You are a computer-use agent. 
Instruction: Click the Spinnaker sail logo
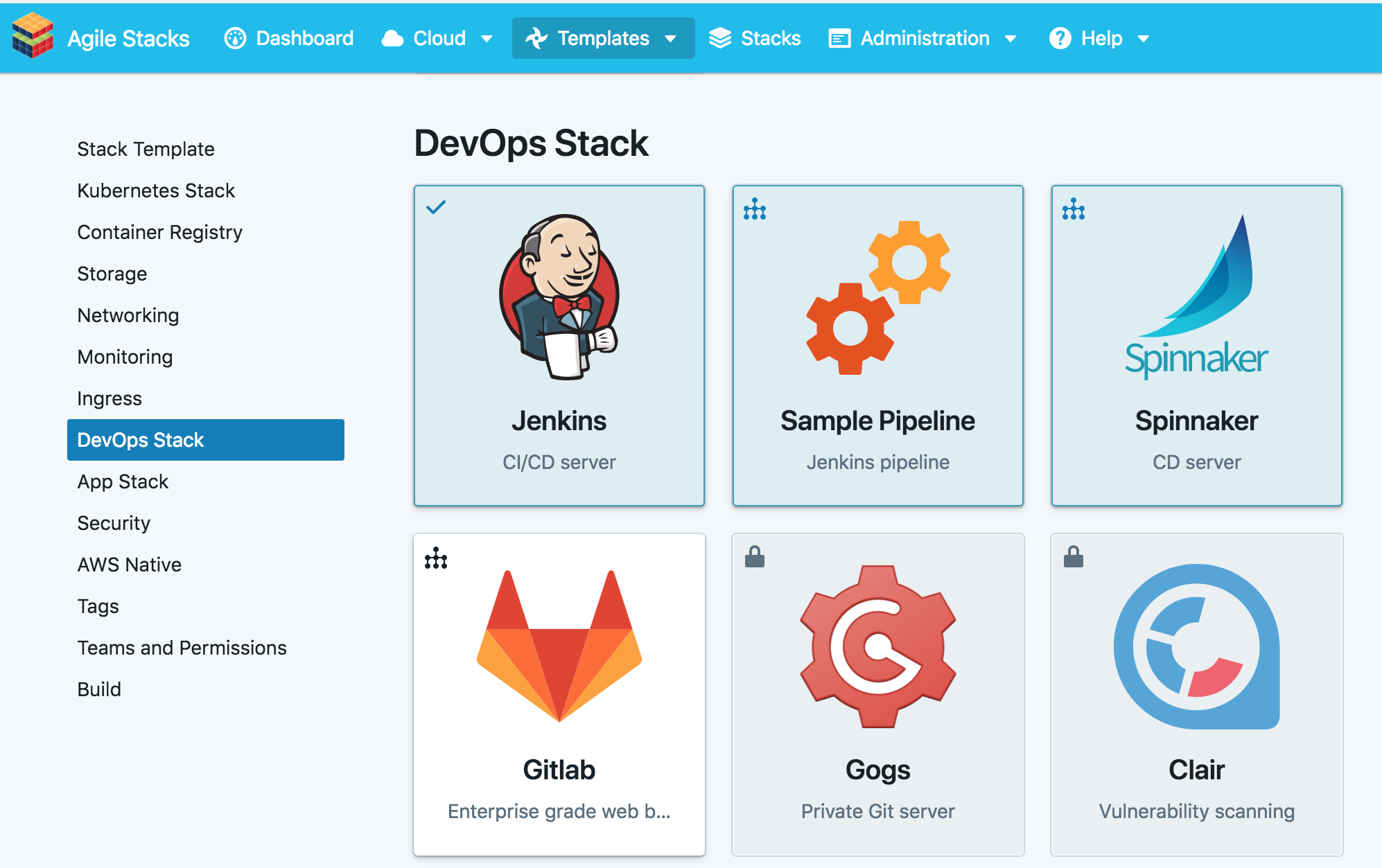(x=1197, y=296)
